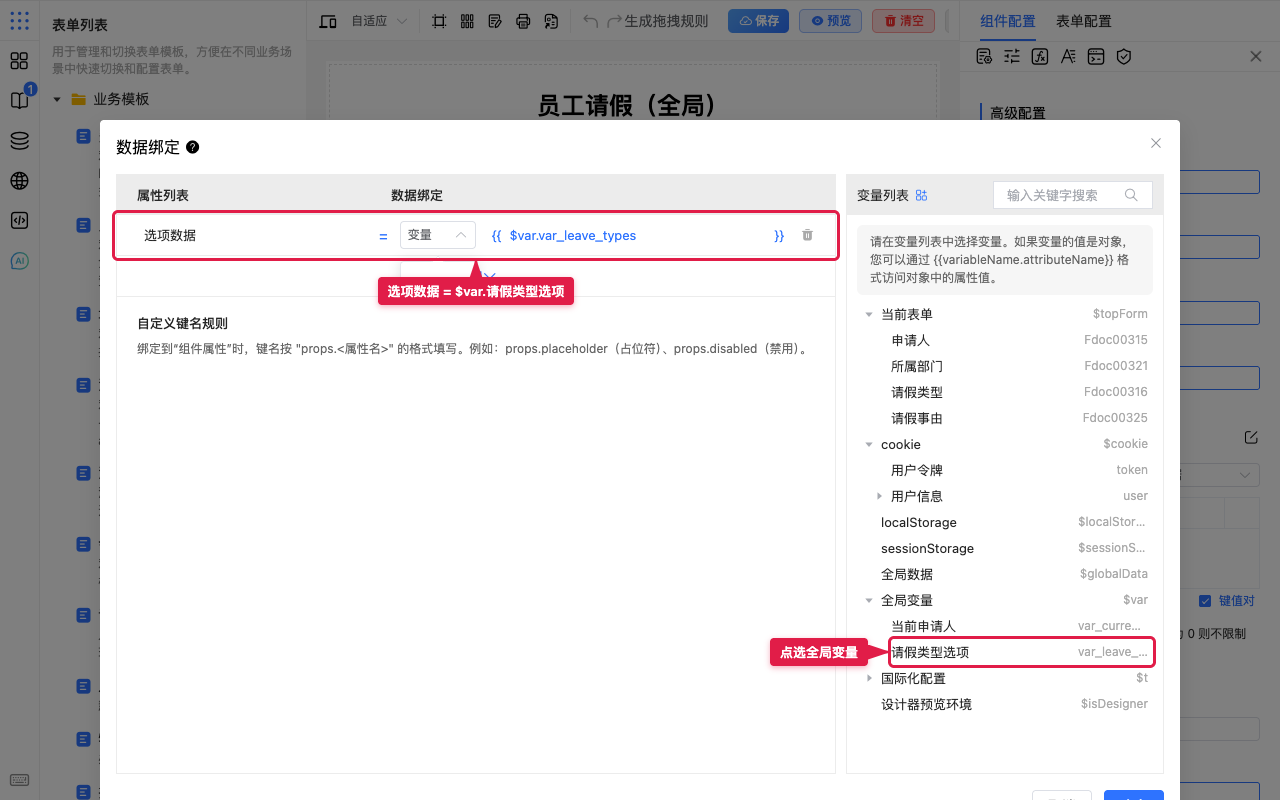1280x800 pixels.
Task: Click the 清空 clear button
Action: [903, 21]
